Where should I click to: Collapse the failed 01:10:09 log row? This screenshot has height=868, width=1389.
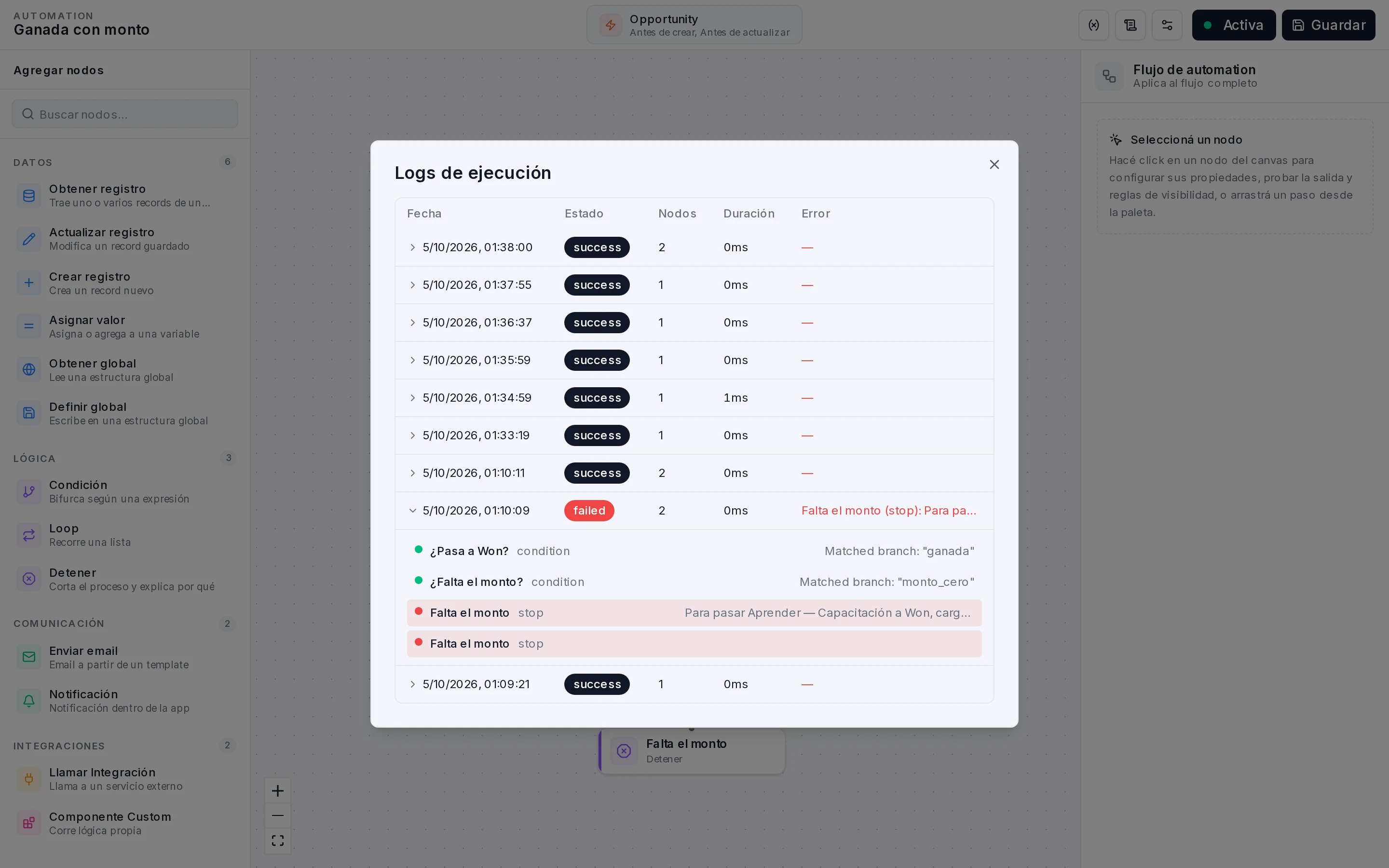pyautogui.click(x=412, y=510)
